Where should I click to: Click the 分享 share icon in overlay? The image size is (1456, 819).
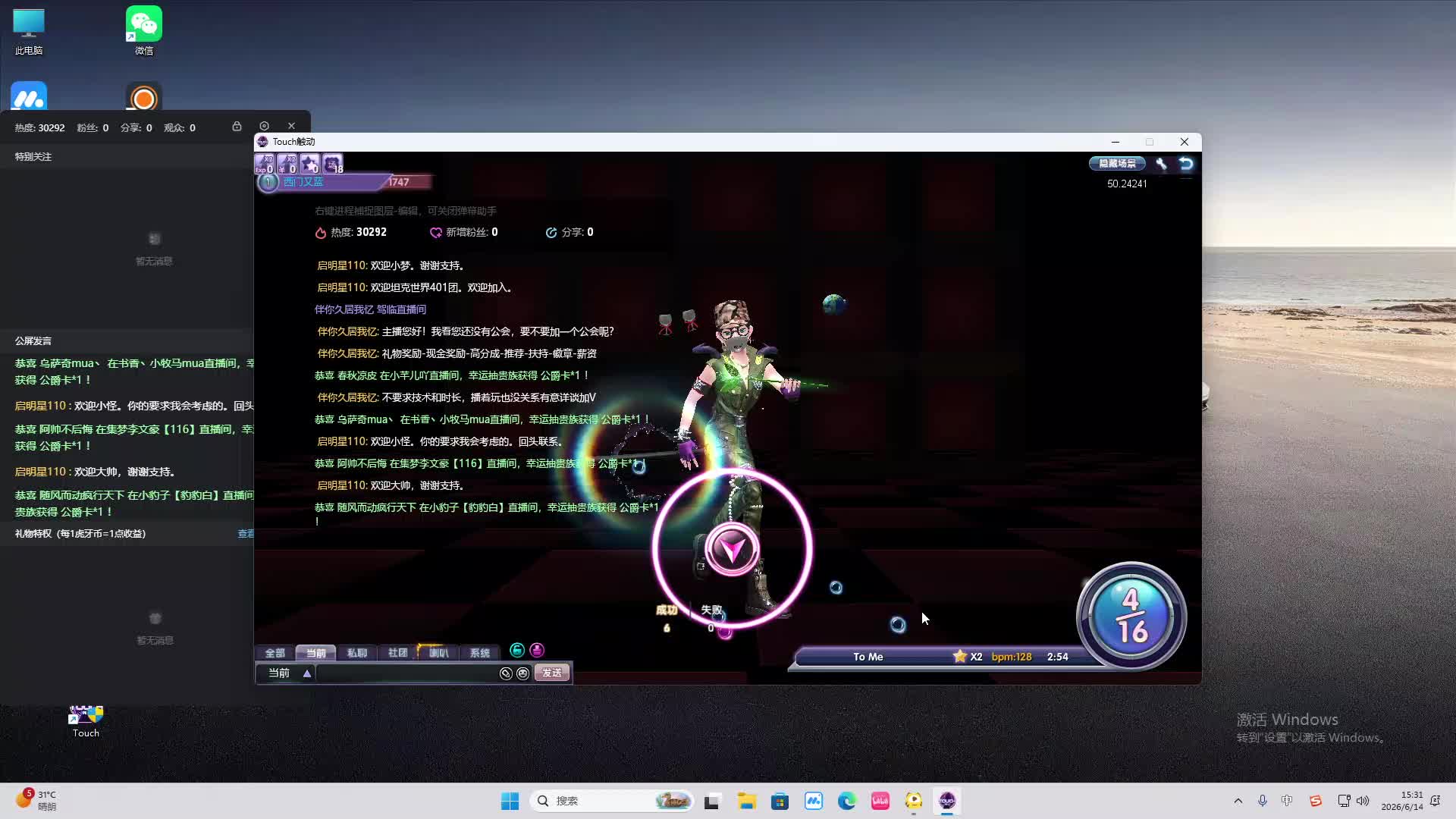point(551,233)
